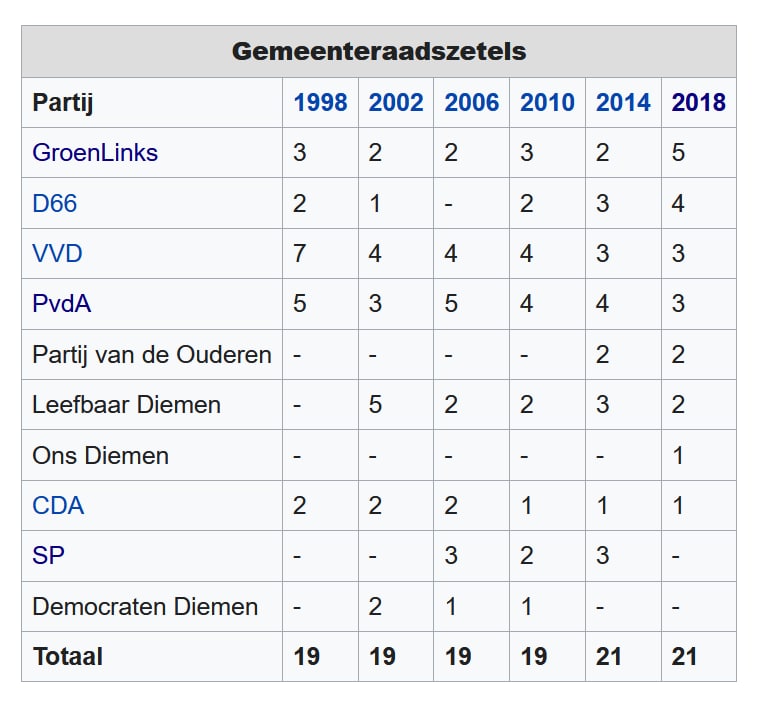The height and width of the screenshot is (702, 759).
Task: Open the 2014 election link
Action: pos(623,103)
